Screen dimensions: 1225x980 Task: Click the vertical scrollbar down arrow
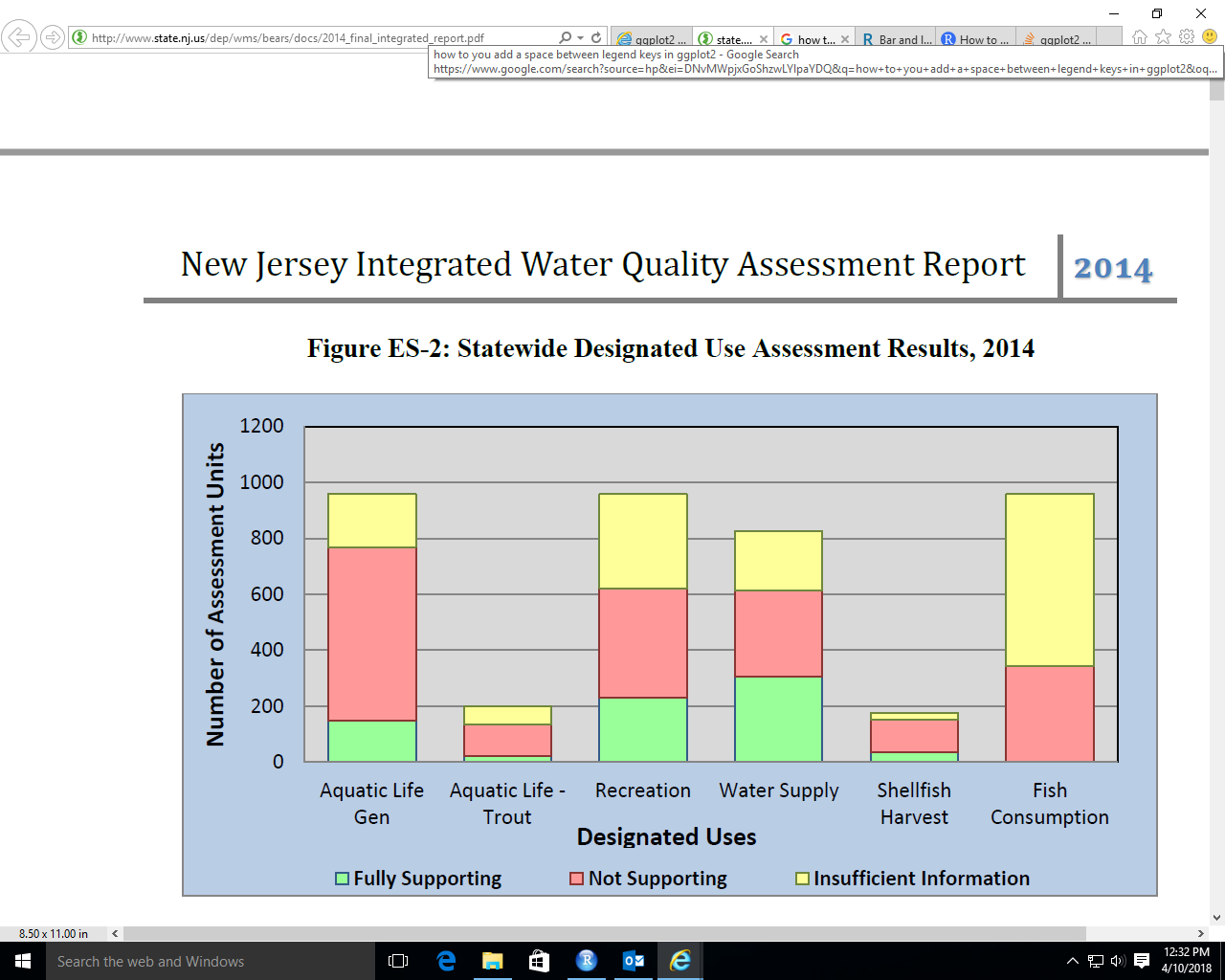click(1216, 917)
